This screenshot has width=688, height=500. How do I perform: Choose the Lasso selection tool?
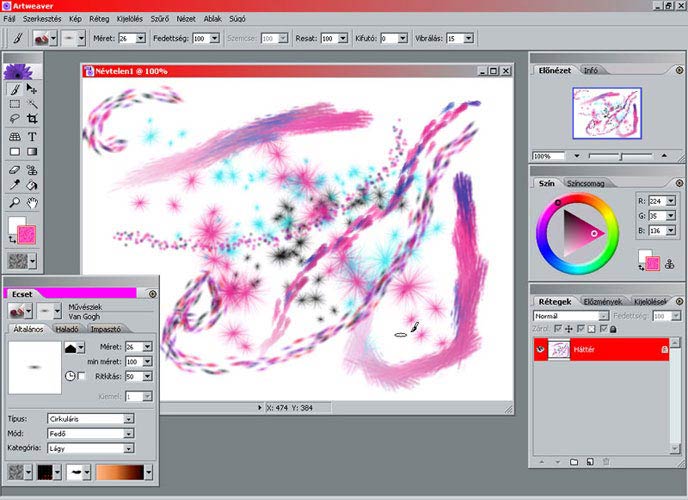coord(14,119)
